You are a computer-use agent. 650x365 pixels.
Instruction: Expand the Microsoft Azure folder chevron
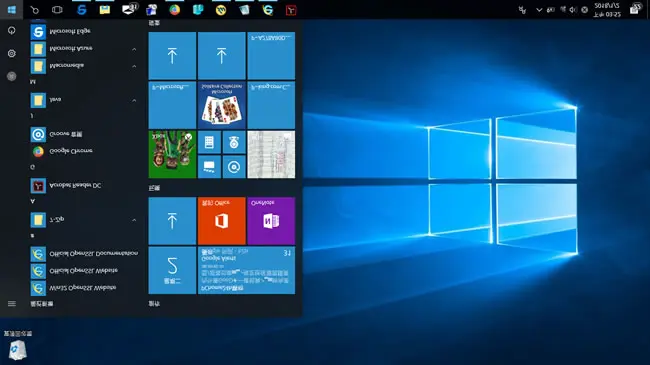coord(134,49)
